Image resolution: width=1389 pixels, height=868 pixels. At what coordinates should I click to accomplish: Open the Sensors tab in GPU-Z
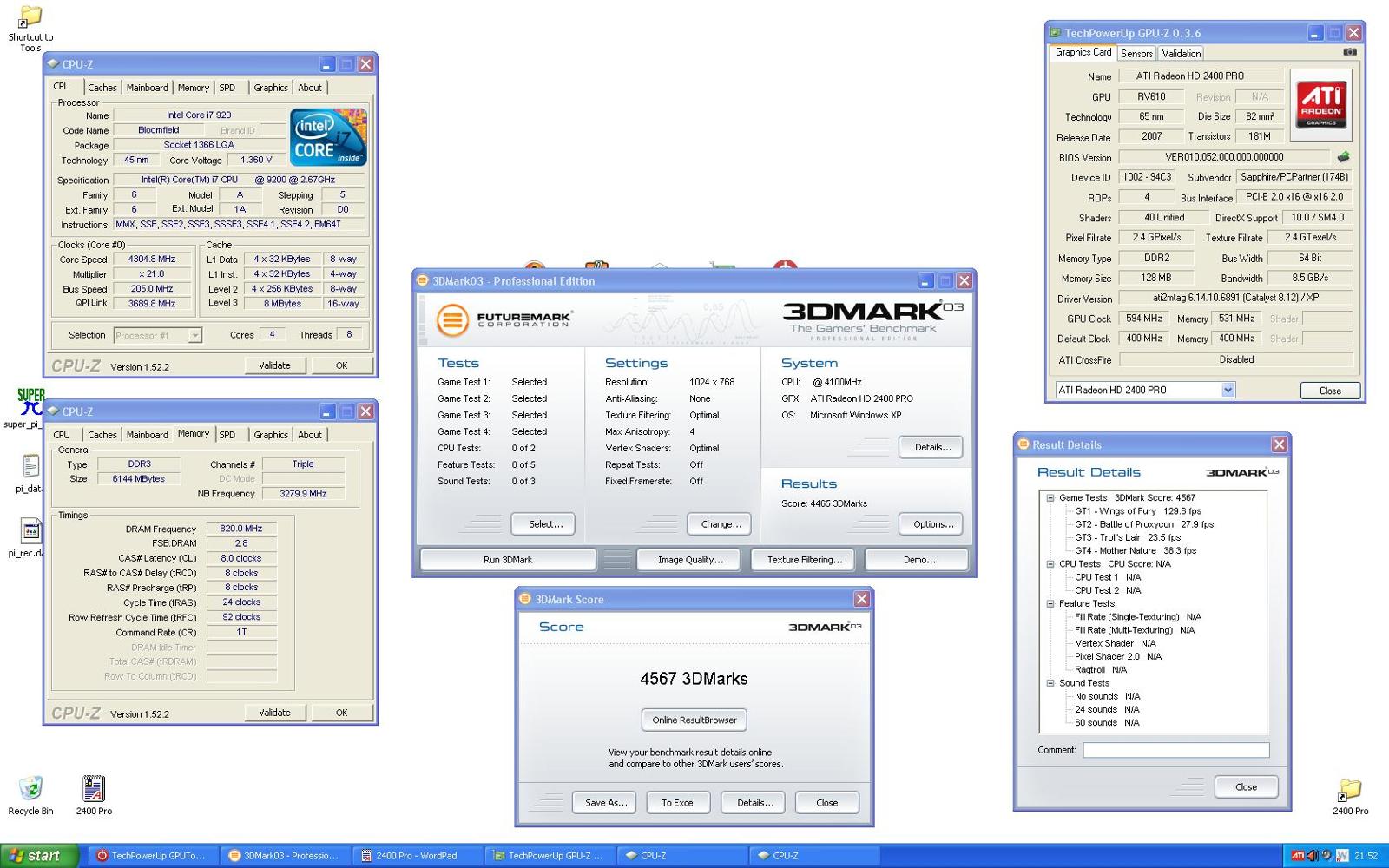tap(1136, 54)
